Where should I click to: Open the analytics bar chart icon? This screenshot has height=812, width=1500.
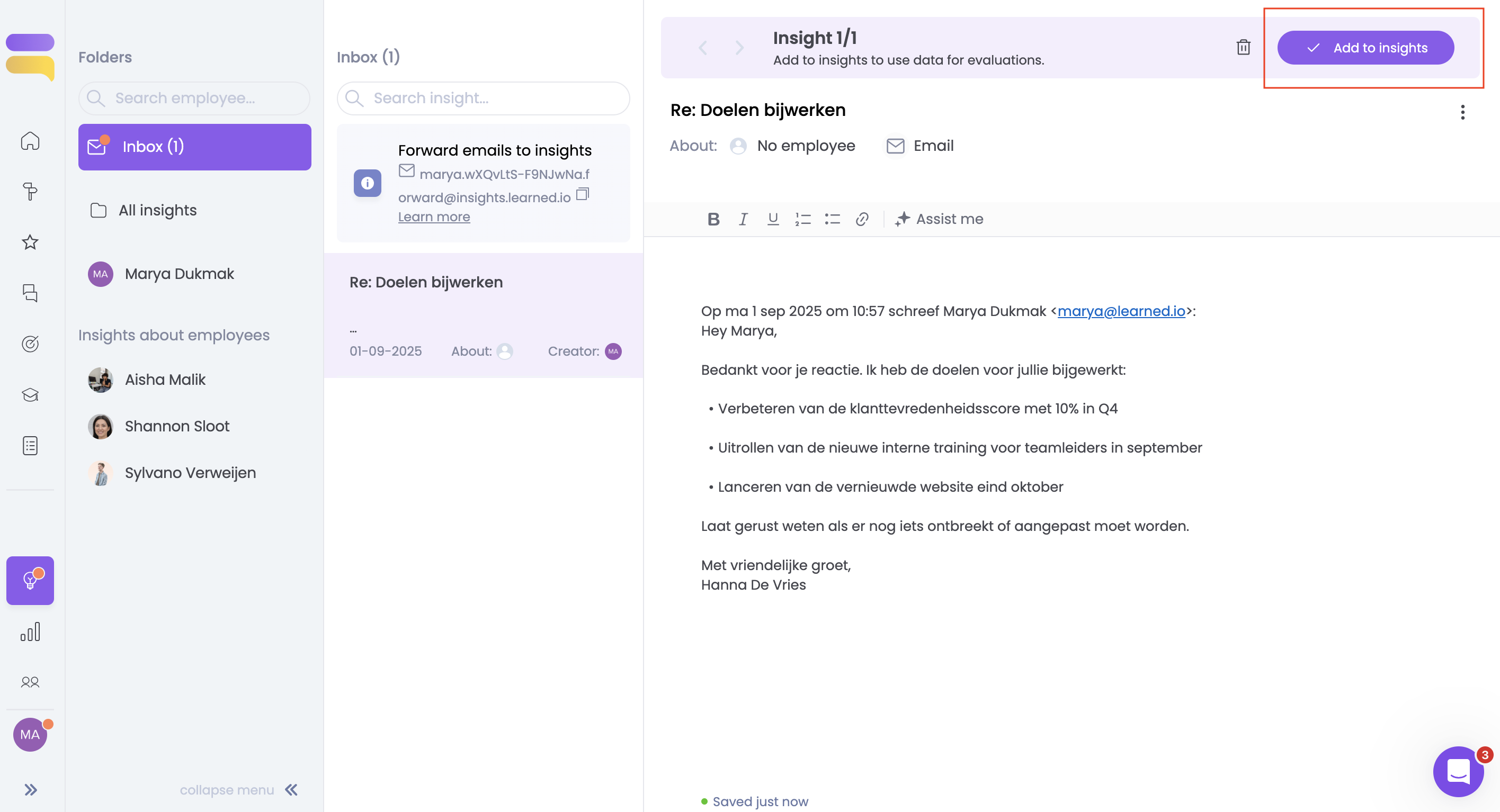coord(30,631)
